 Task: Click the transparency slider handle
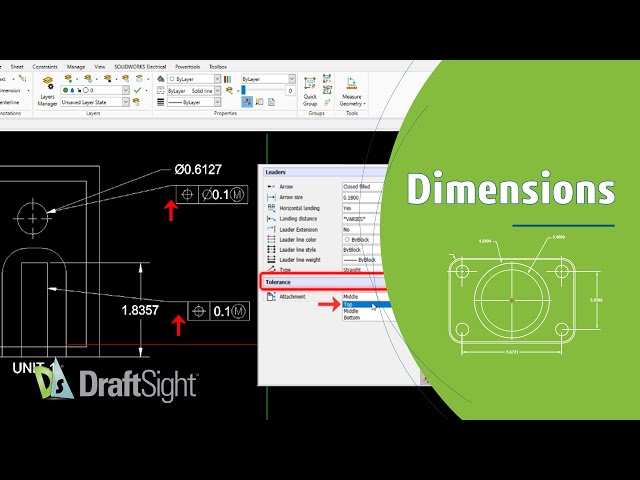244,90
